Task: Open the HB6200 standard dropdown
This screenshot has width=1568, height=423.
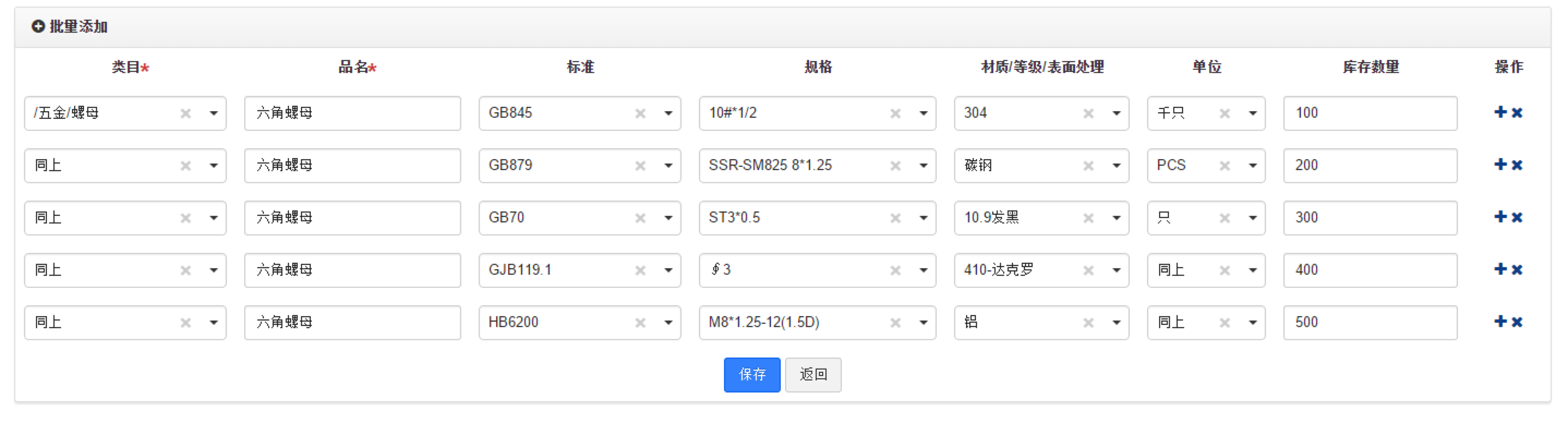Action: coord(668,323)
